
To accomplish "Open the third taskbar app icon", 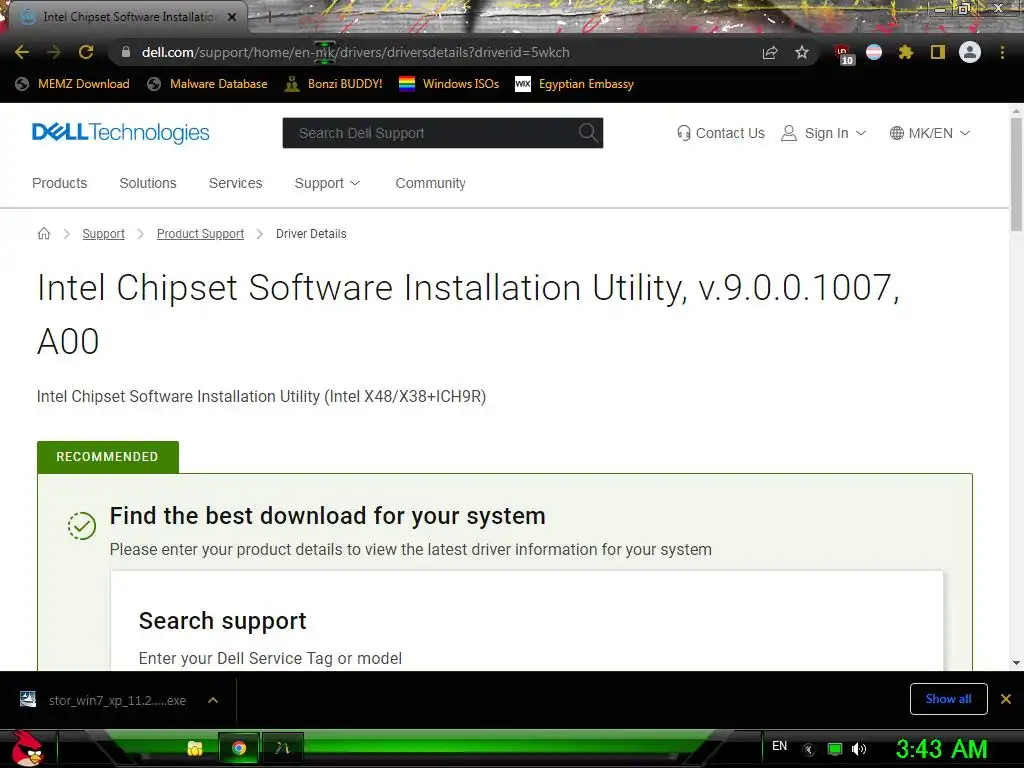I will (x=282, y=748).
